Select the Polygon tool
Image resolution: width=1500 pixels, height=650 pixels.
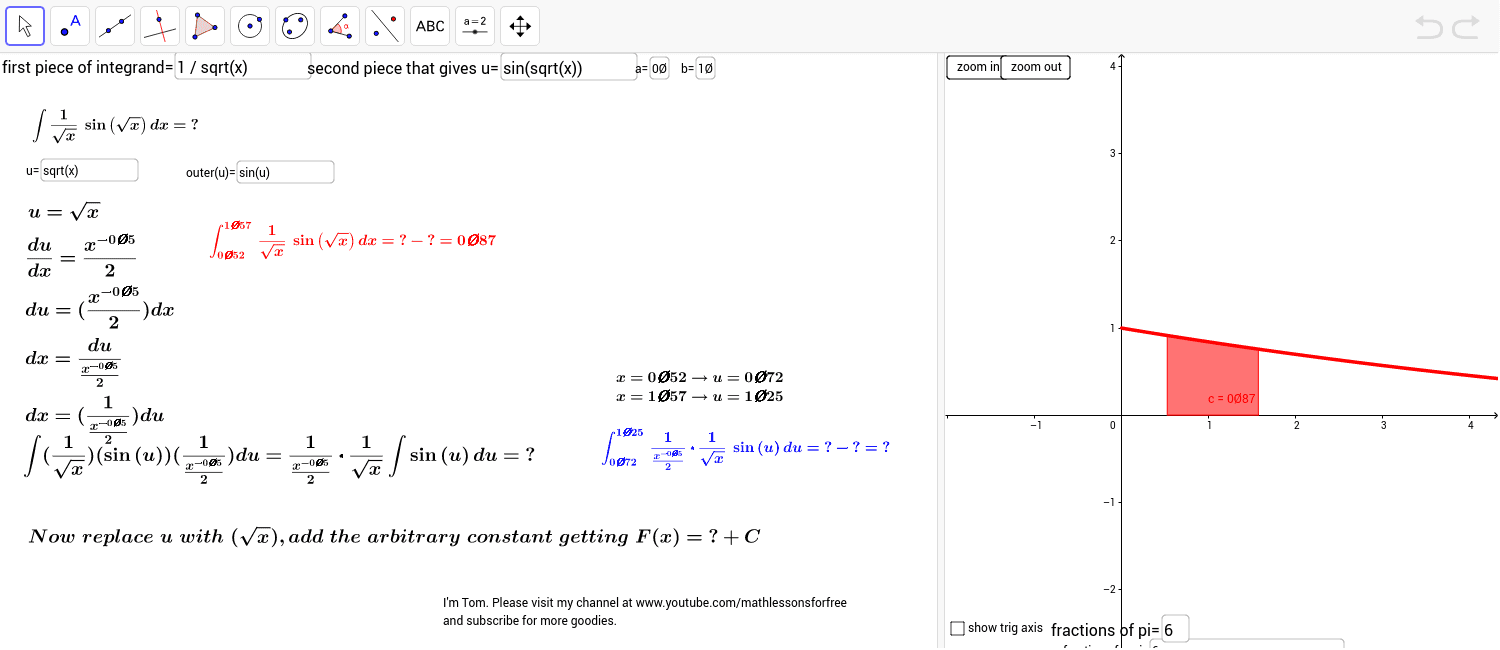point(205,26)
